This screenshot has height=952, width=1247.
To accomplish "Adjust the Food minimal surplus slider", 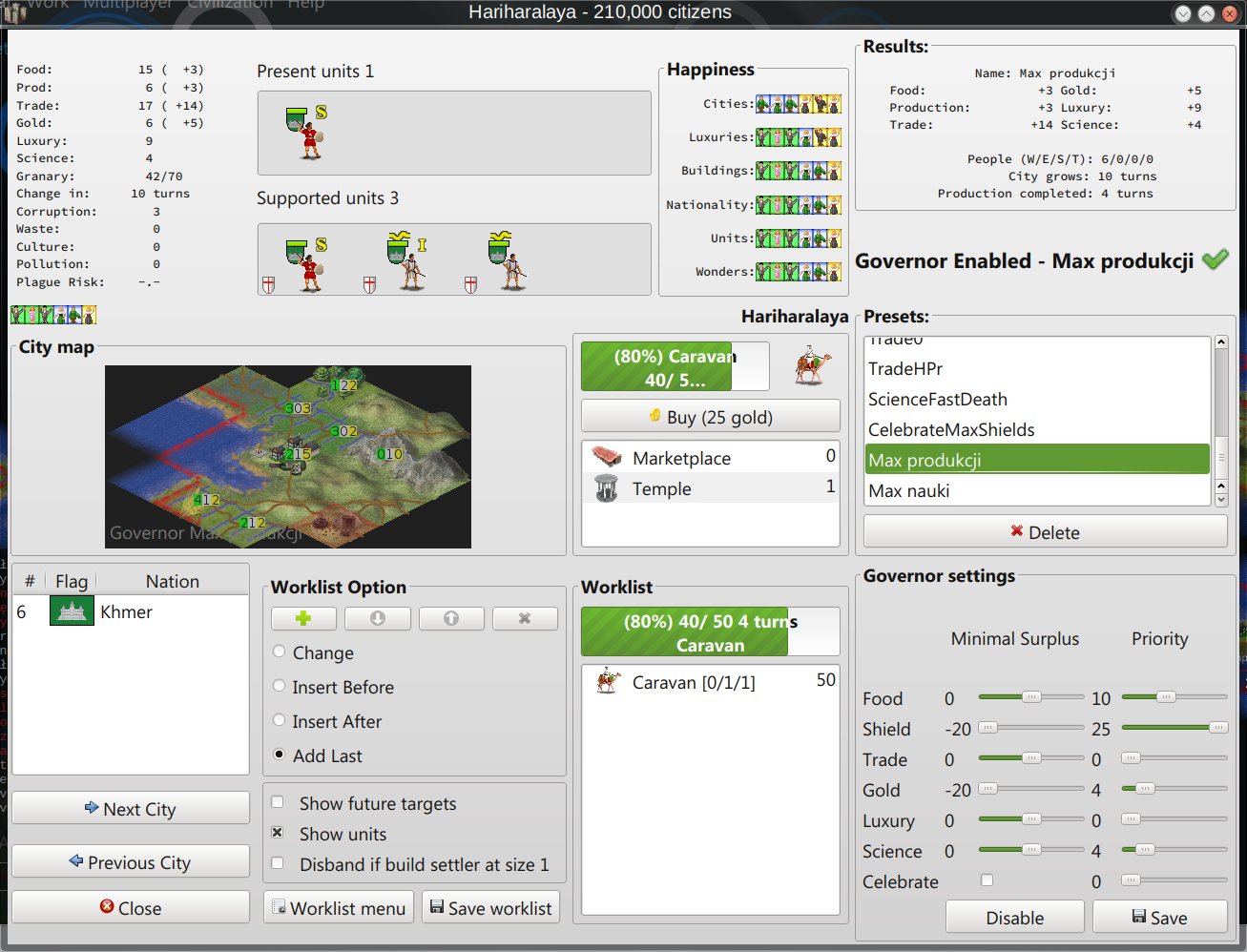I will pyautogui.click(x=1031, y=697).
